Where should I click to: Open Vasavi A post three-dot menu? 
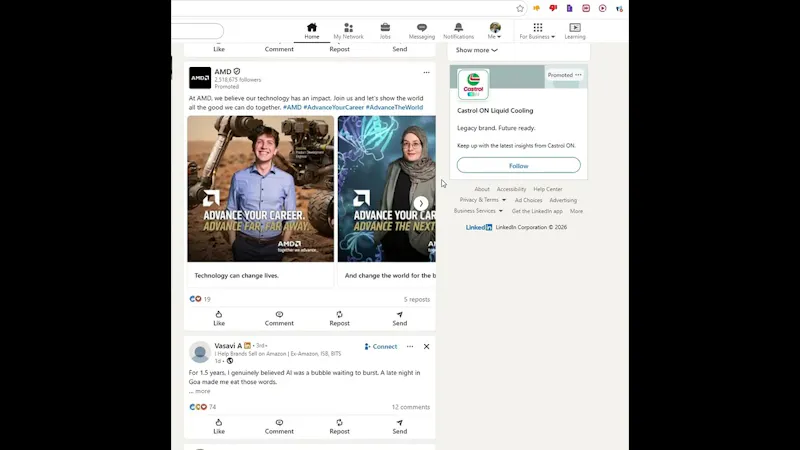click(x=410, y=346)
